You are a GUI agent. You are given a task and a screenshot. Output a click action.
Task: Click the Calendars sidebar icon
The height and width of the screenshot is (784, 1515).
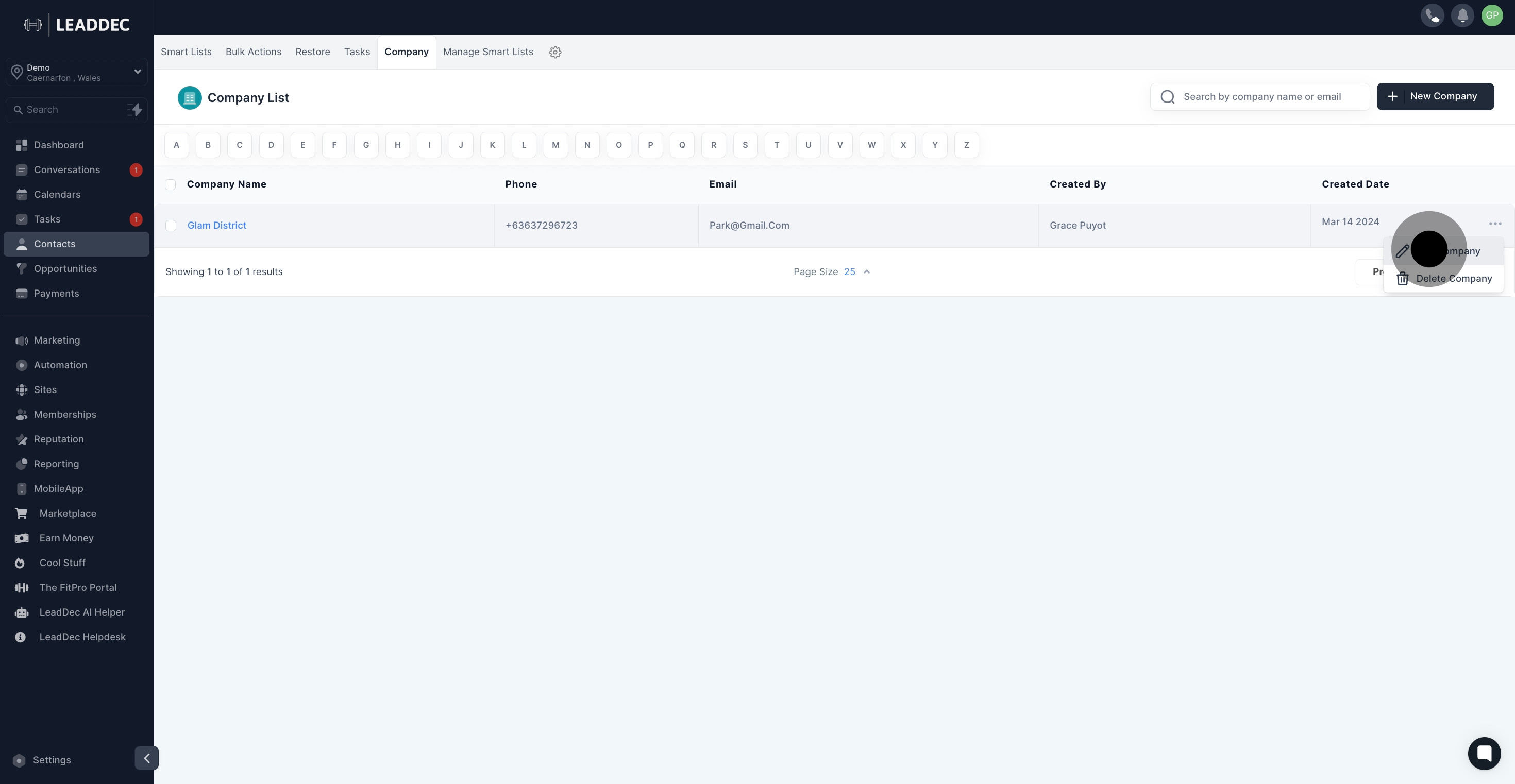tap(22, 195)
